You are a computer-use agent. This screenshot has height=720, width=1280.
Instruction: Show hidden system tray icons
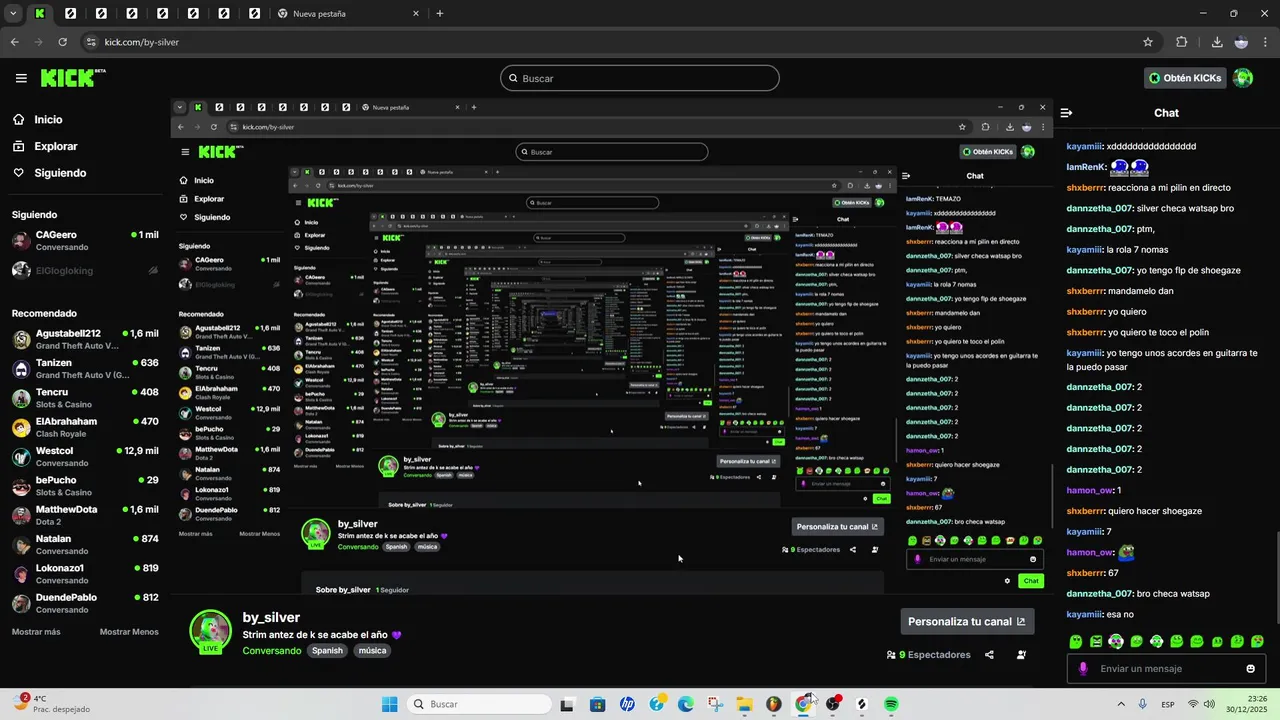click(x=1120, y=704)
